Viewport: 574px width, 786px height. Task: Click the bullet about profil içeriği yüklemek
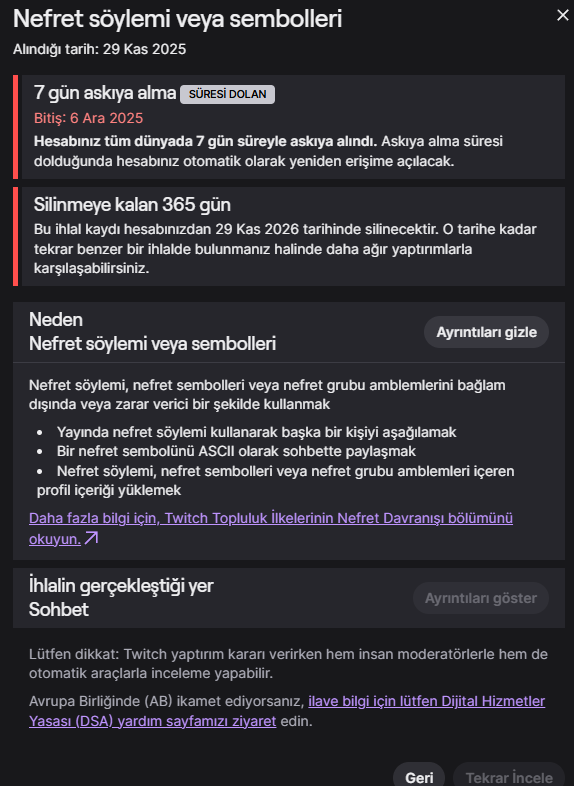click(276, 480)
